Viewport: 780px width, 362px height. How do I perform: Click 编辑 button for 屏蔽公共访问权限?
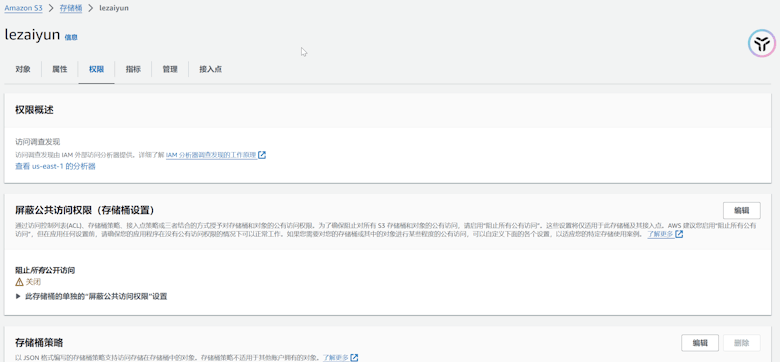click(741, 210)
